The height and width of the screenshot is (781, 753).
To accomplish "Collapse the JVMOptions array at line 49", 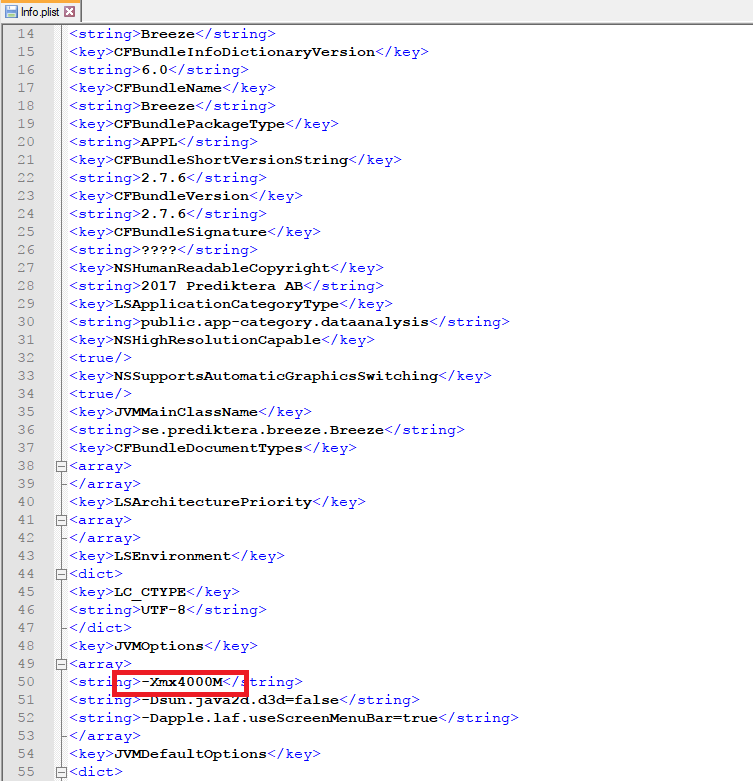I will pos(61,664).
